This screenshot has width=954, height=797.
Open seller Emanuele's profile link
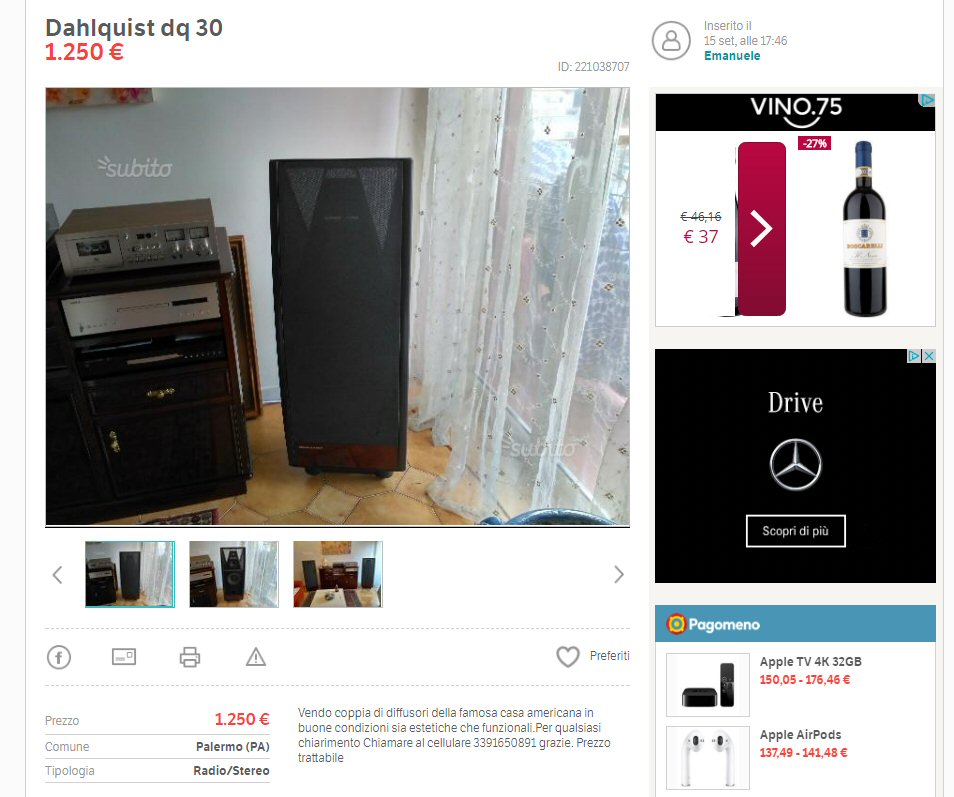(x=732, y=55)
